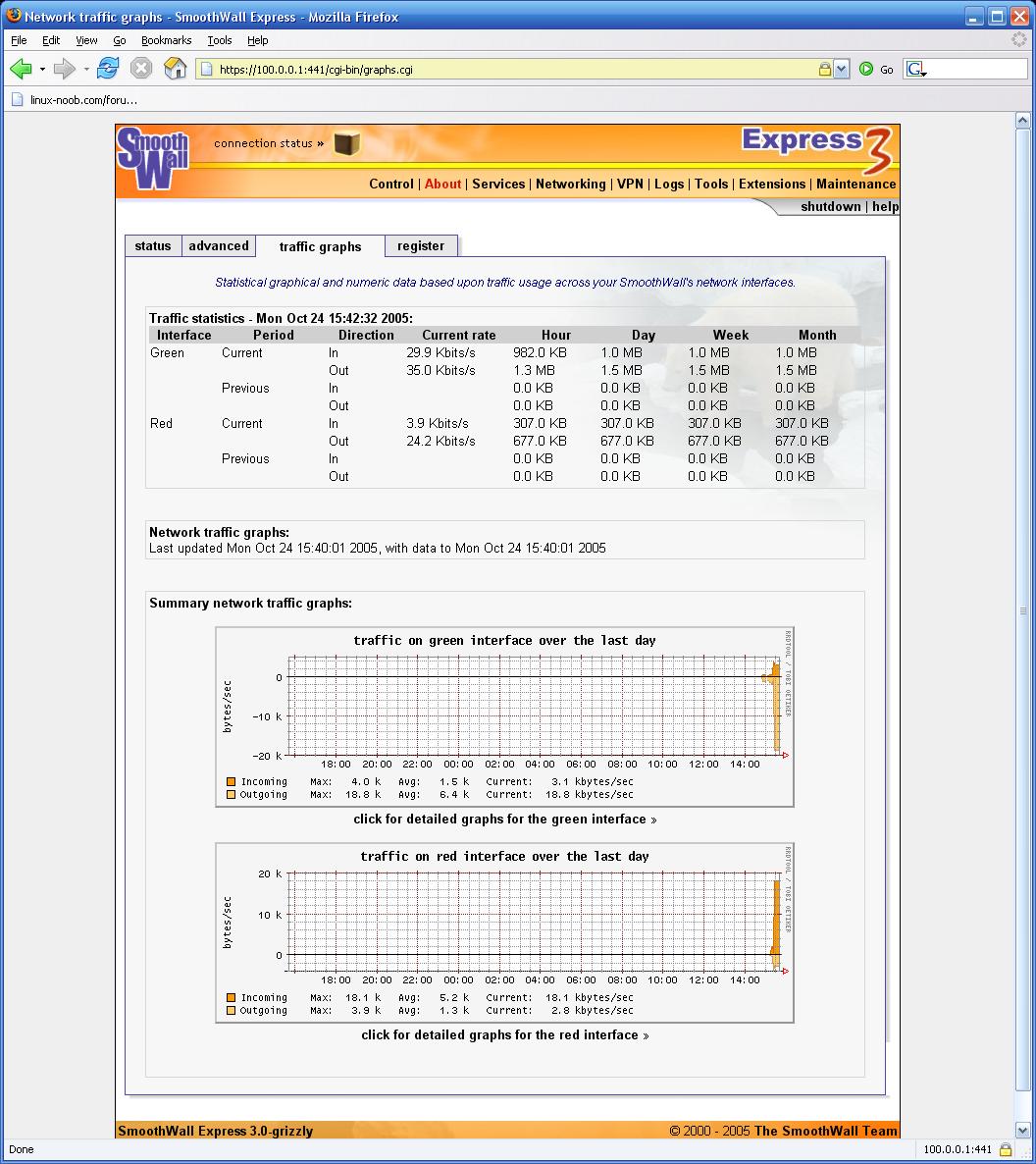Open the Bookmarks menu

point(166,40)
